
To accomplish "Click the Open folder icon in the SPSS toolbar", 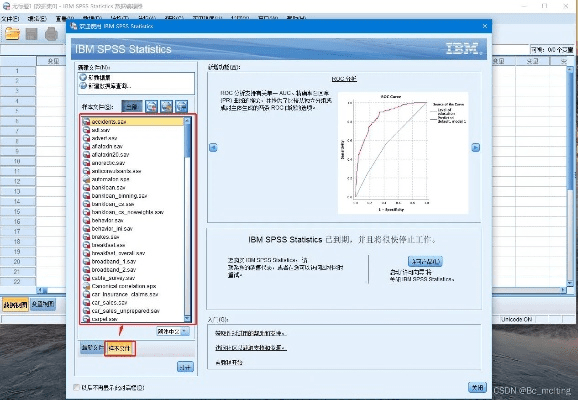I will [x=12, y=34].
